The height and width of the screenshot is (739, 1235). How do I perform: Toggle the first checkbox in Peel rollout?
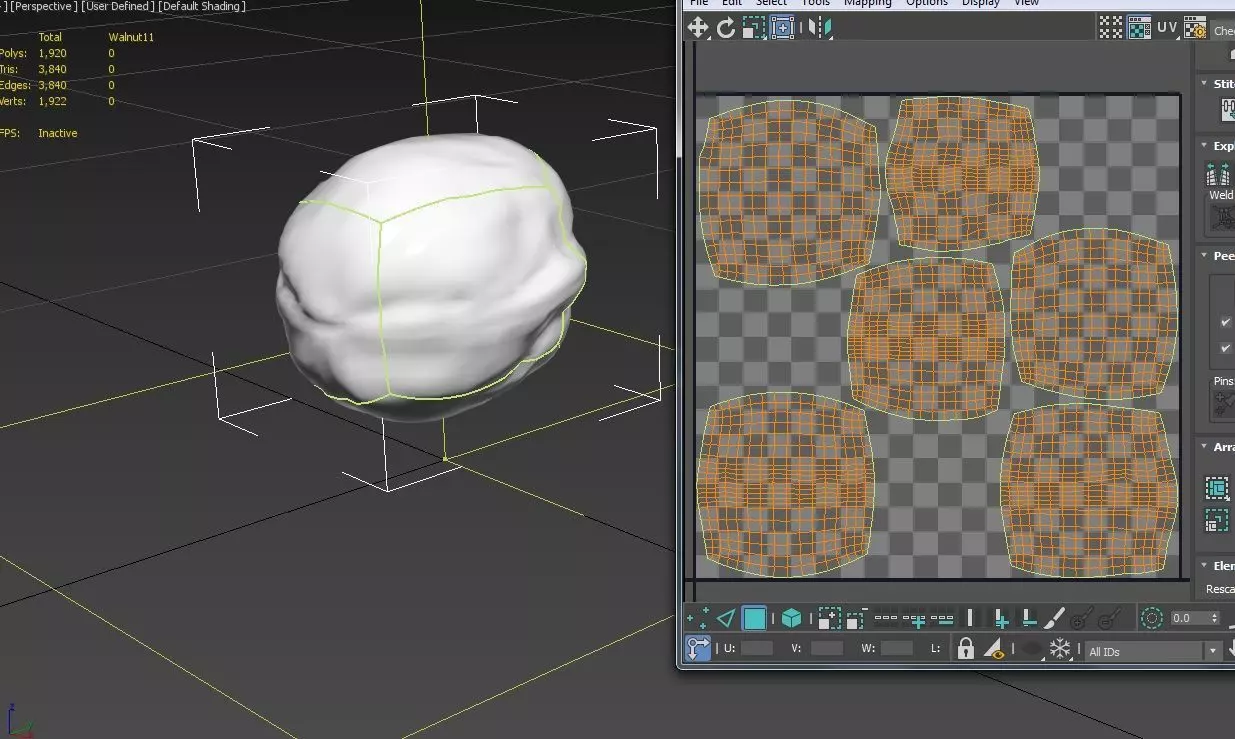[1225, 322]
